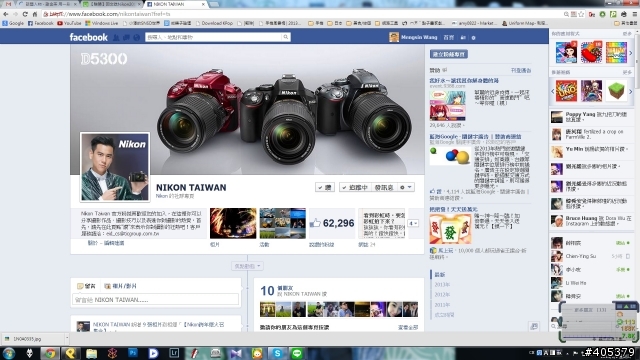Click the Nikon profile picture with man

click(x=115, y=167)
